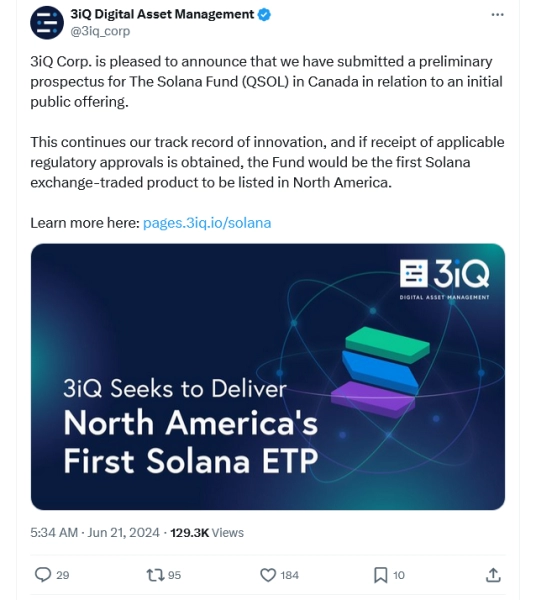Screen dimensions: 536x600
Task: Click the 3iQ logo in the image
Action: (444, 279)
